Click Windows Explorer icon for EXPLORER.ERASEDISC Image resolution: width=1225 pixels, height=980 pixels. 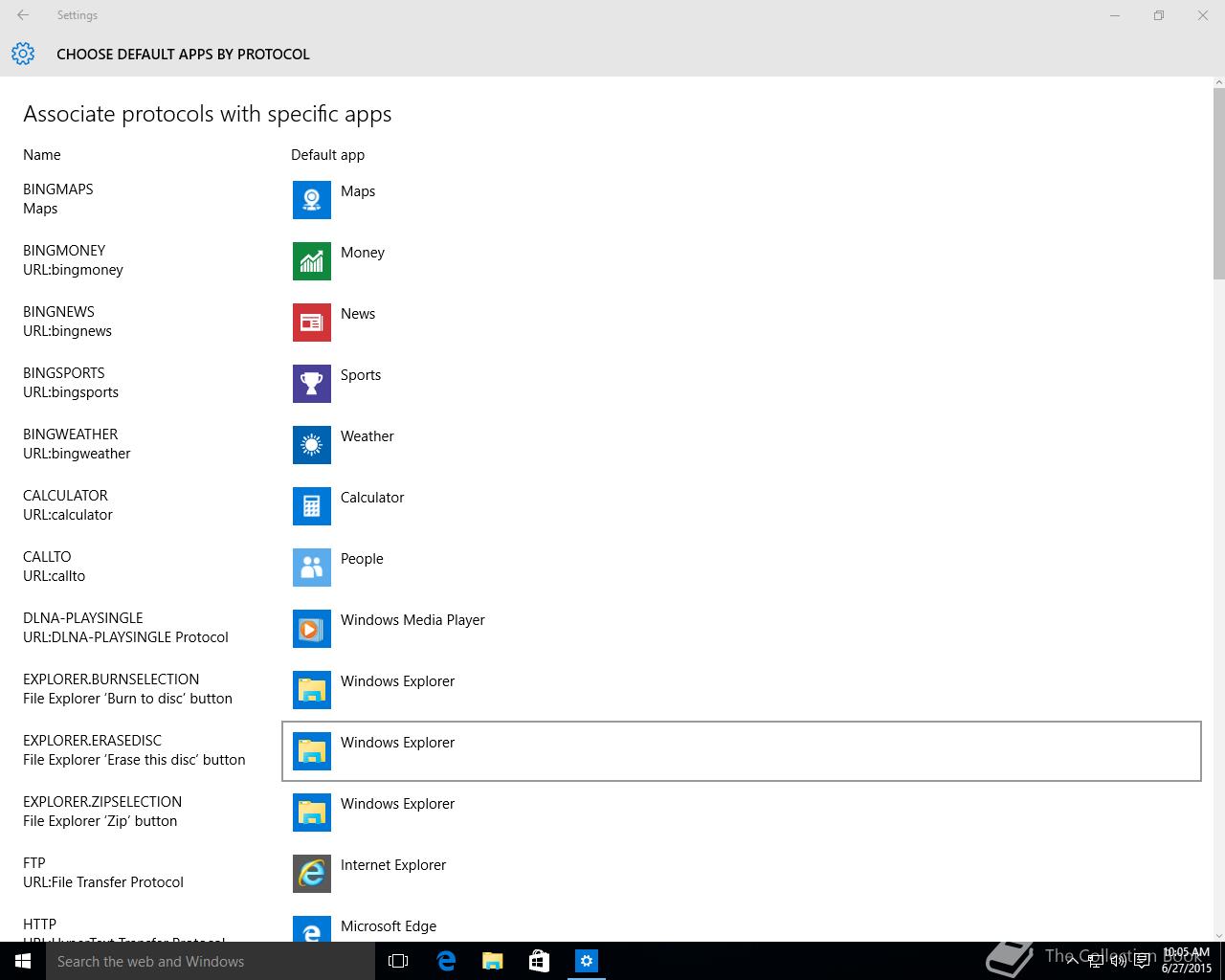[x=312, y=751]
